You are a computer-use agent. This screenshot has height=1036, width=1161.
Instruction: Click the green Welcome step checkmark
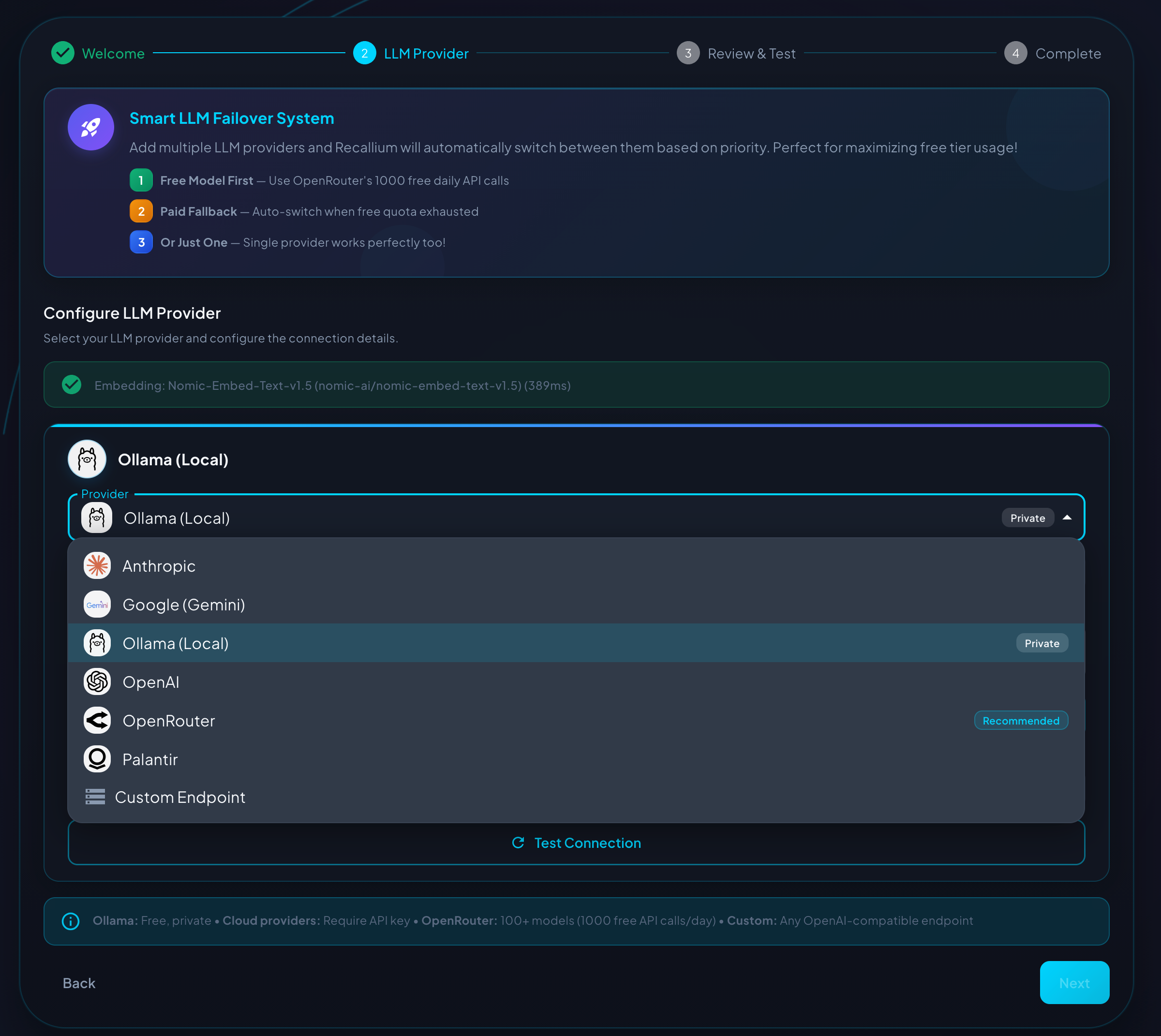tap(62, 53)
